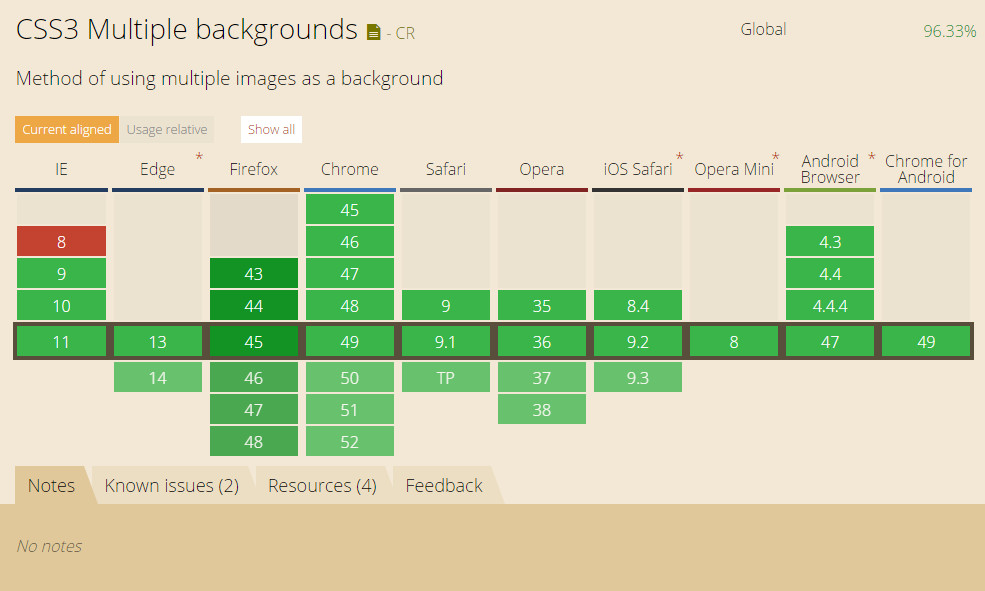Select the Firefox 44 version cell
Viewport: 985px width, 591px height.
coord(253,305)
